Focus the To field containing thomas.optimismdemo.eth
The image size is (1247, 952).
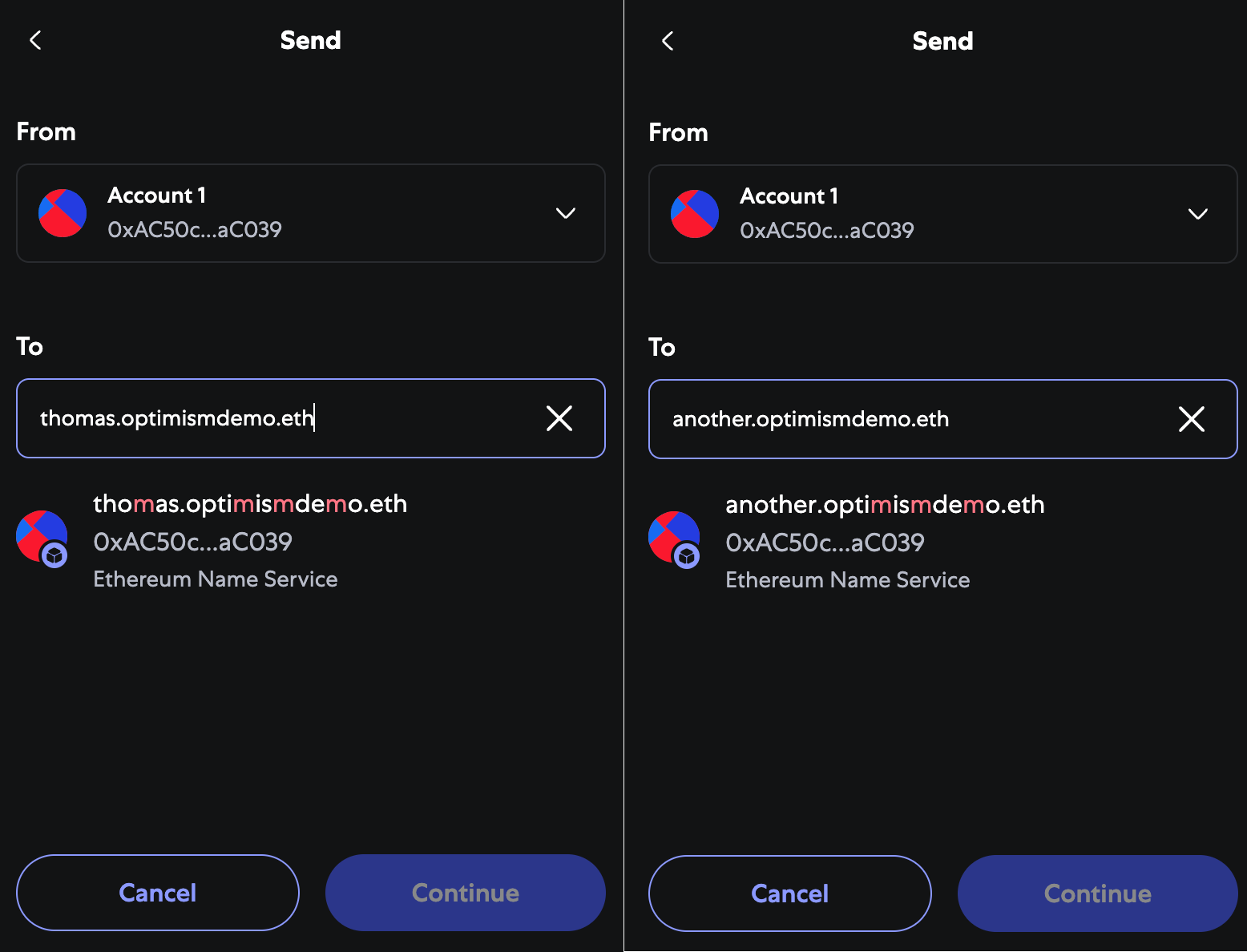pos(280,418)
